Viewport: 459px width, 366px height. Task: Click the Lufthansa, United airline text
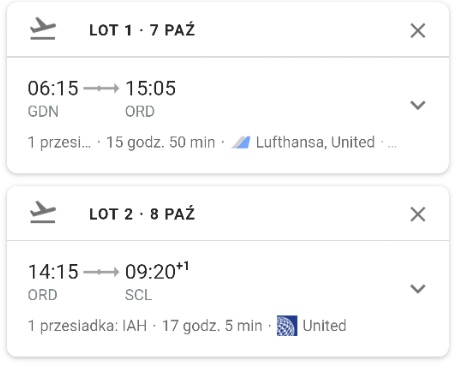(x=315, y=142)
